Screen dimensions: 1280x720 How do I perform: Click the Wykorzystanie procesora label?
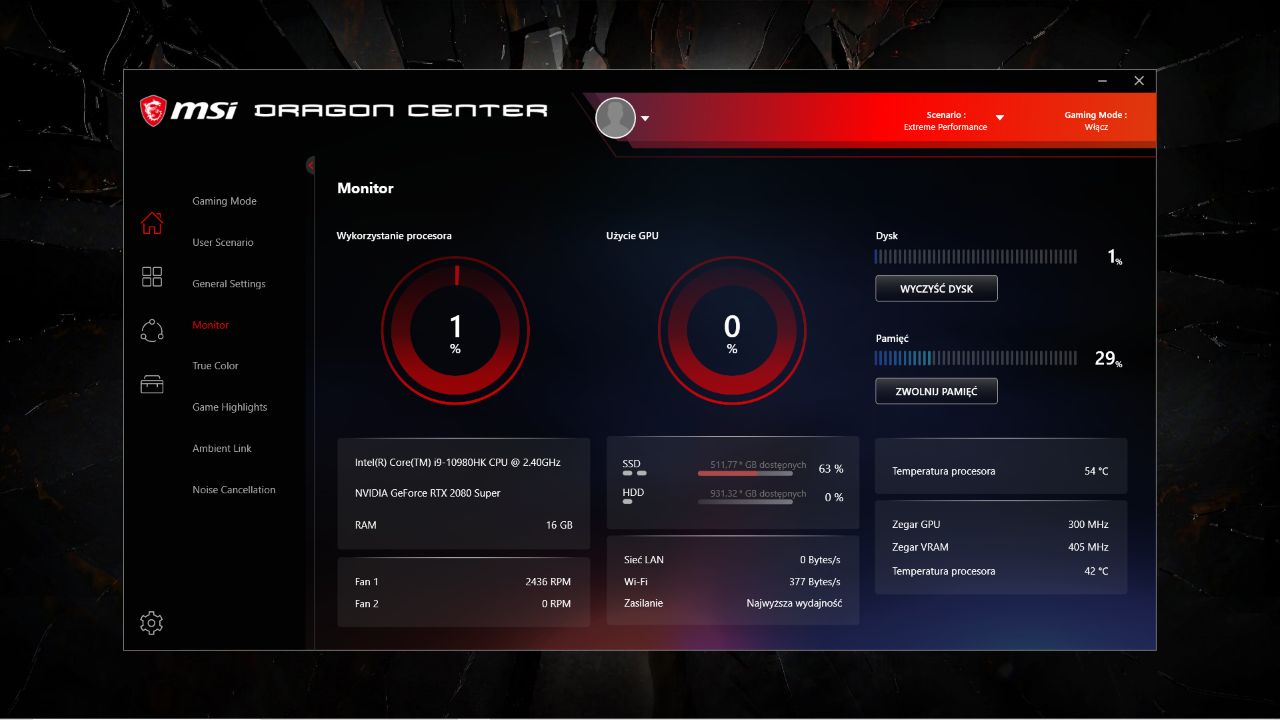[394, 236]
